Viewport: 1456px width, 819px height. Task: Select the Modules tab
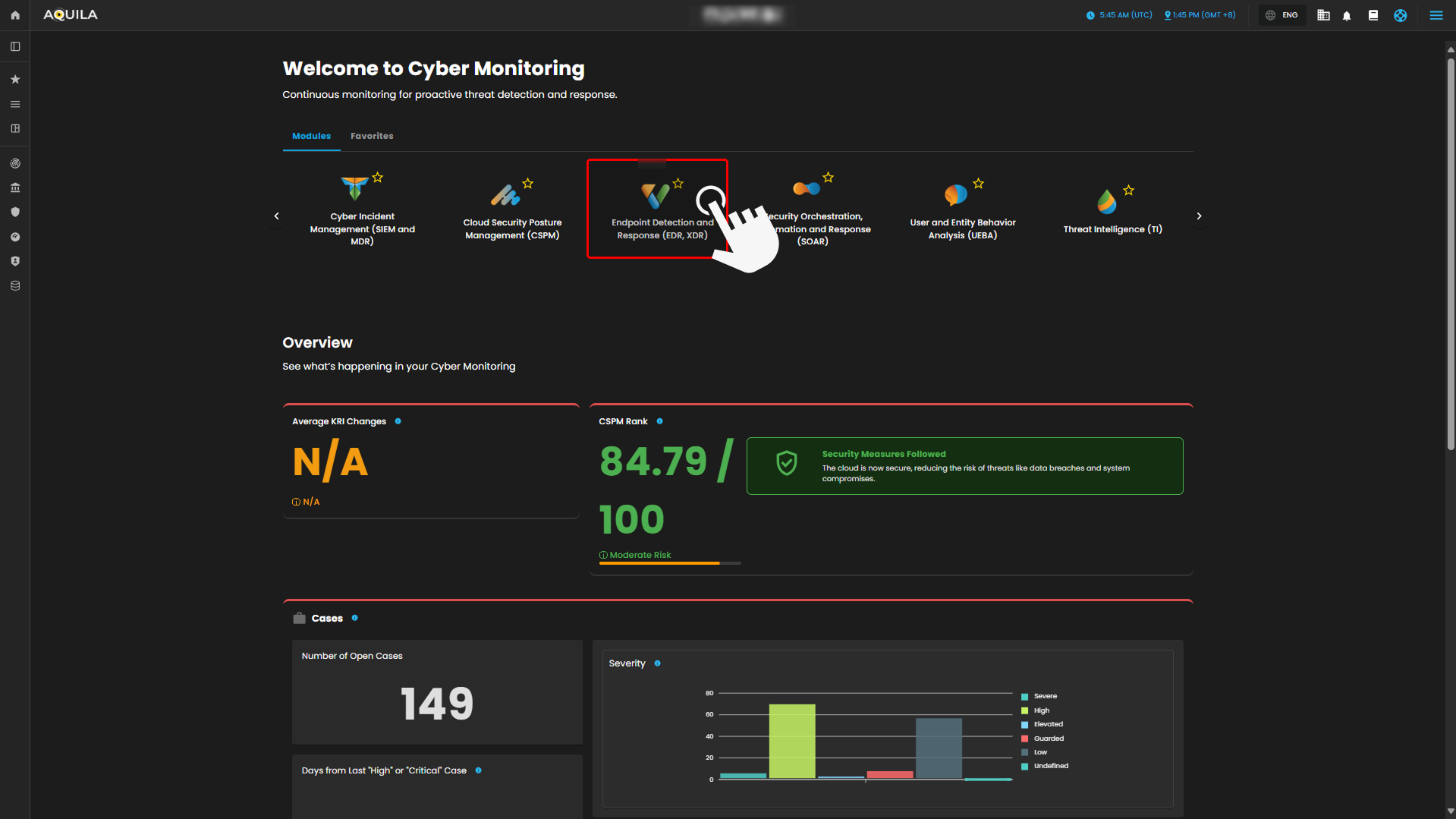(x=311, y=137)
